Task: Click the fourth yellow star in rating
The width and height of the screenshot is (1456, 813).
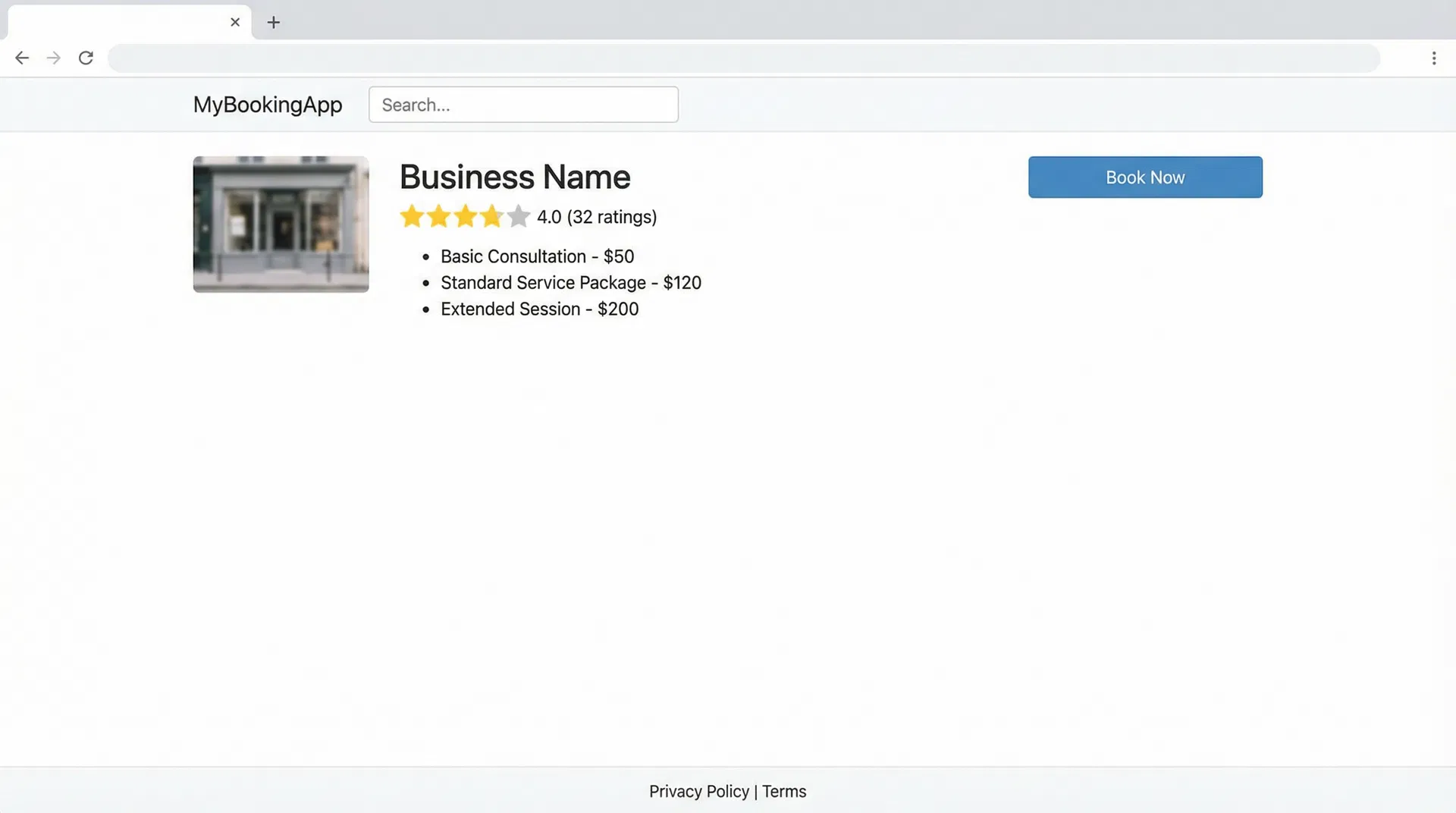Action: pyautogui.click(x=491, y=217)
